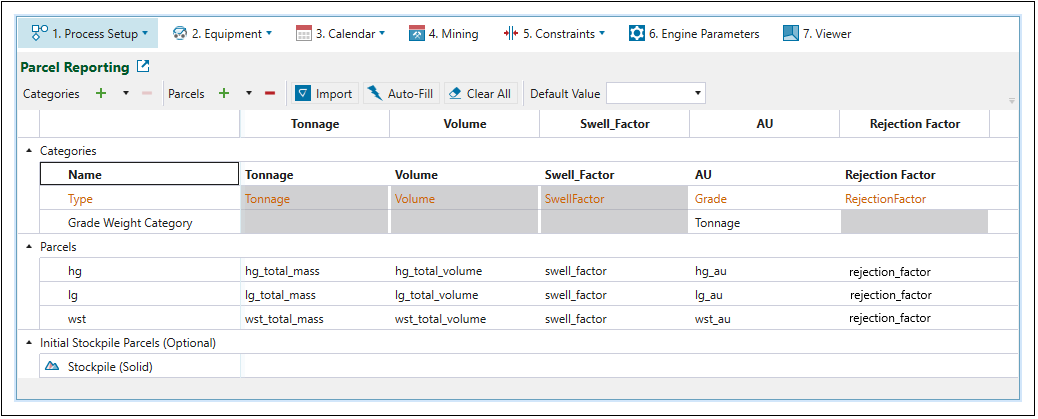
Task: Click Clear All eraser button
Action: pyautogui.click(x=480, y=94)
